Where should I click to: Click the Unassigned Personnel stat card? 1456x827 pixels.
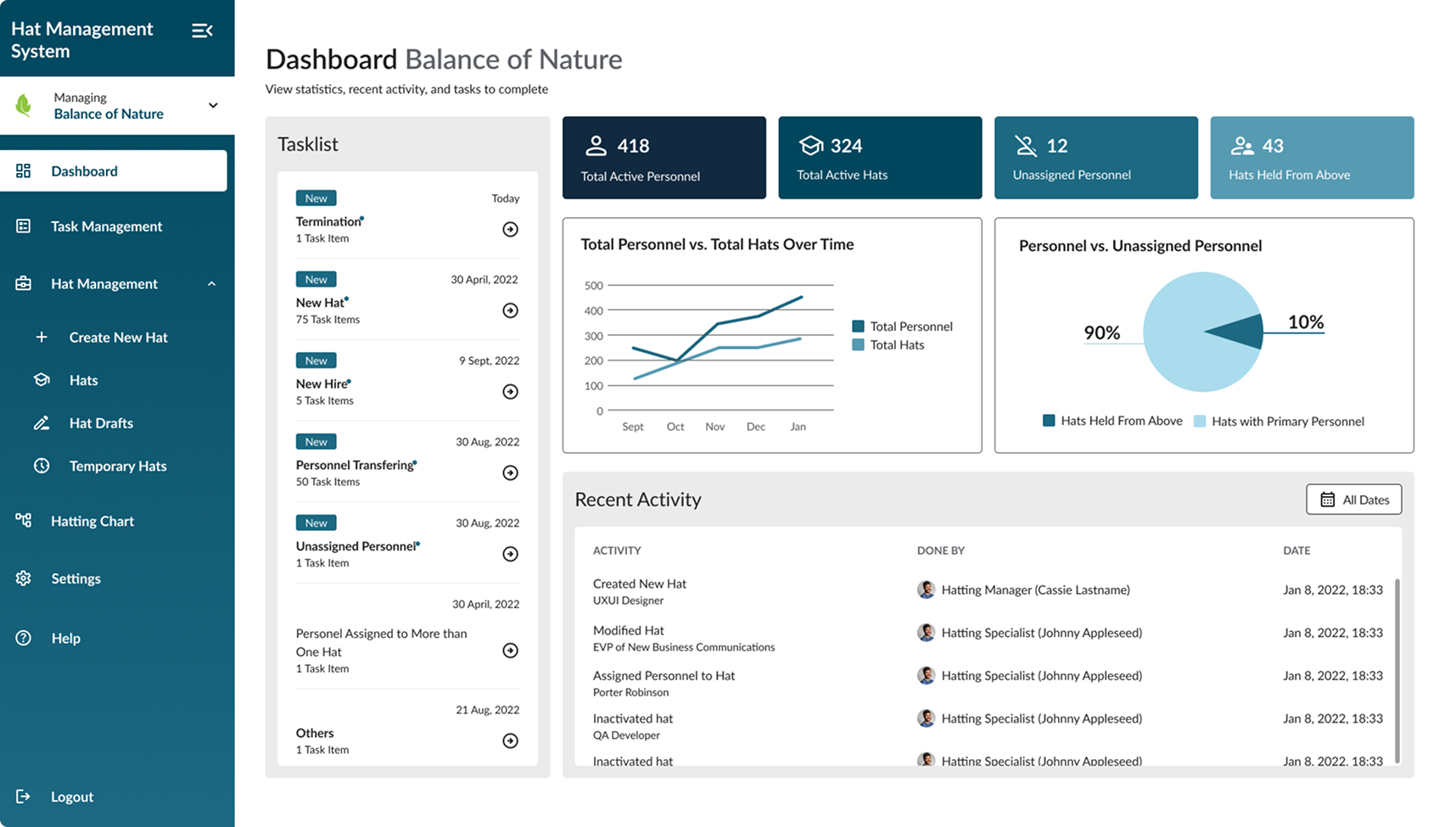[x=1095, y=158]
